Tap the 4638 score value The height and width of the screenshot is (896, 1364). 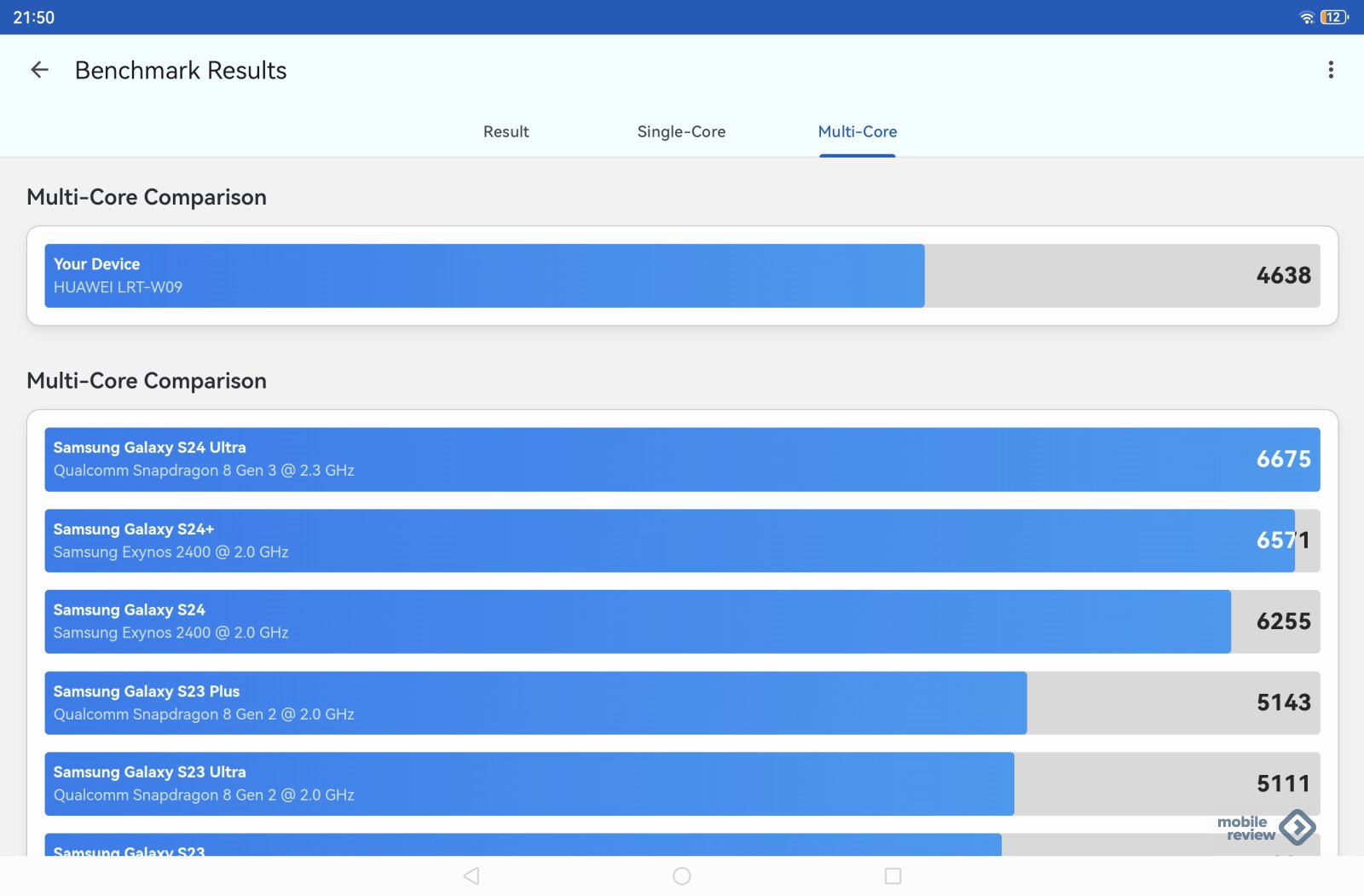pyautogui.click(x=1283, y=276)
